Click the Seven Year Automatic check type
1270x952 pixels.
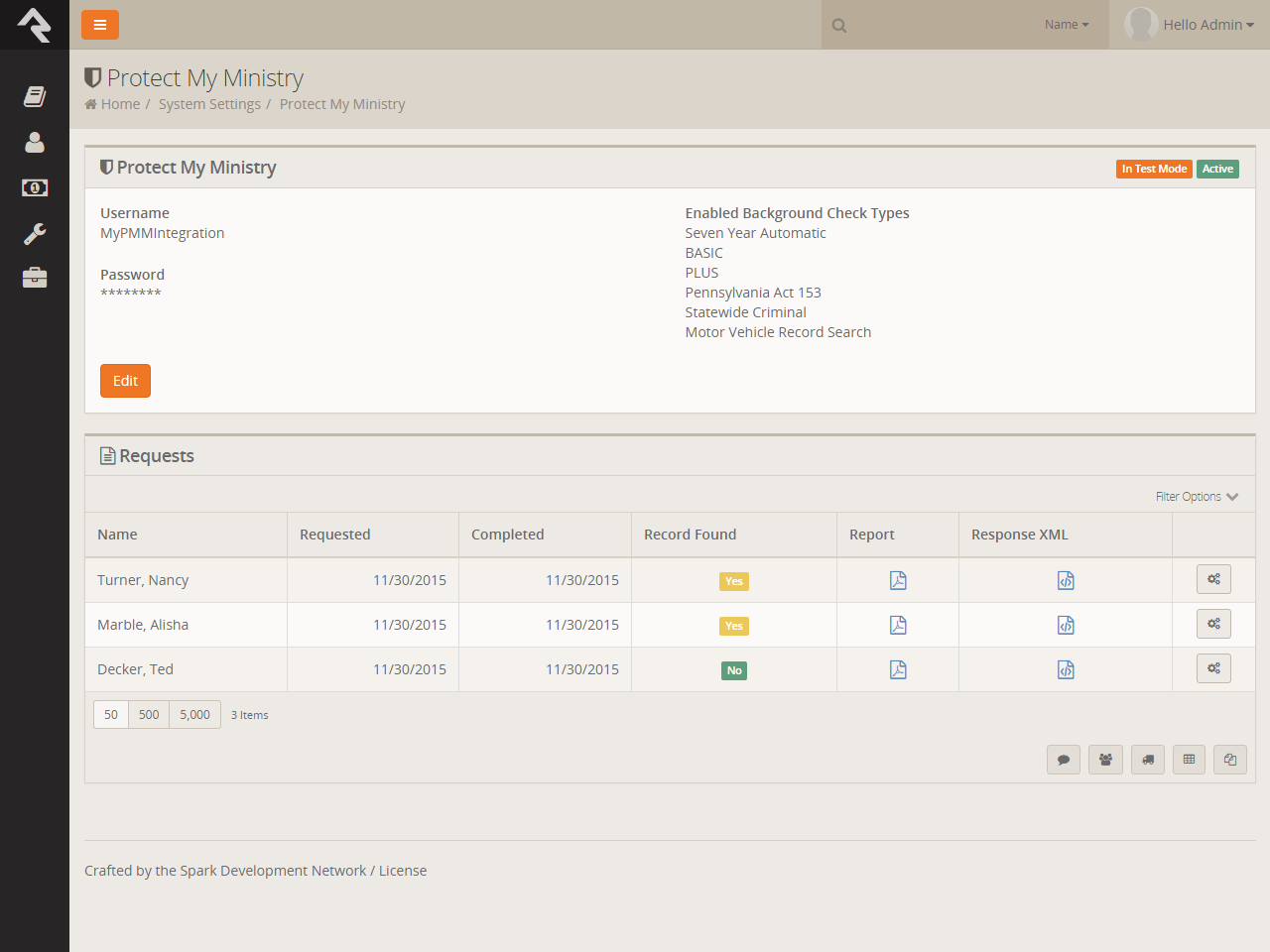coord(755,233)
